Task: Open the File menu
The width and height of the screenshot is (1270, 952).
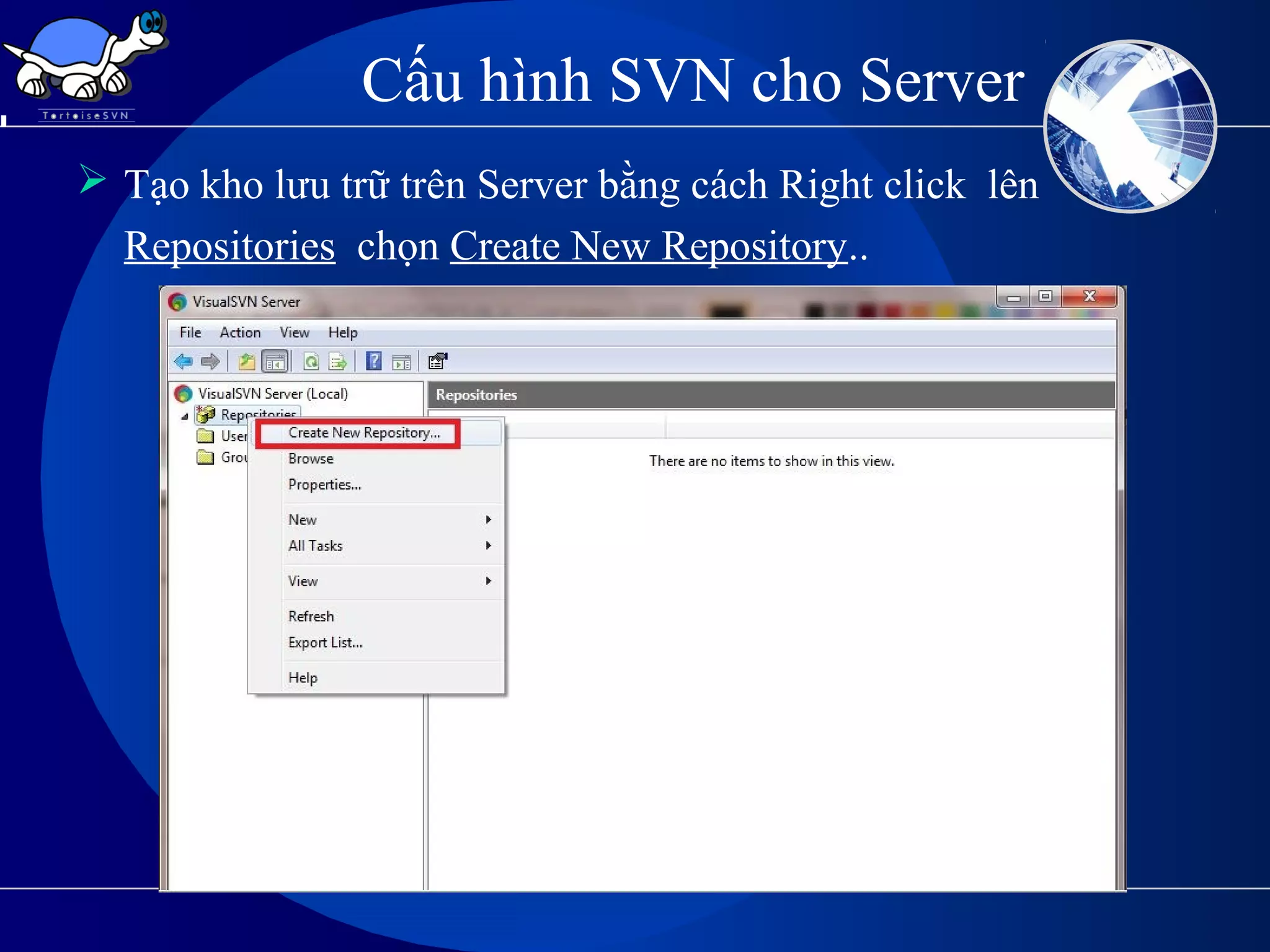Action: point(190,333)
